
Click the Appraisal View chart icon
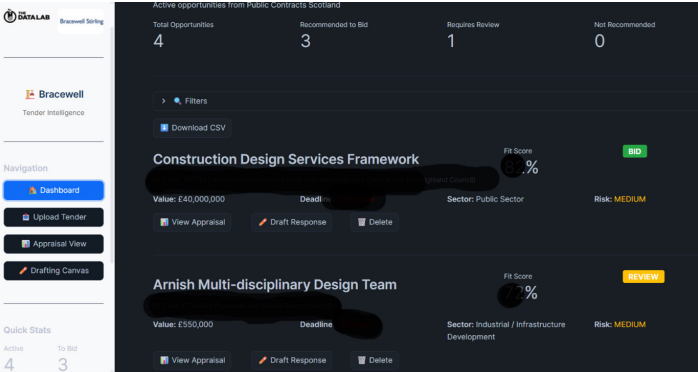click(x=25, y=244)
